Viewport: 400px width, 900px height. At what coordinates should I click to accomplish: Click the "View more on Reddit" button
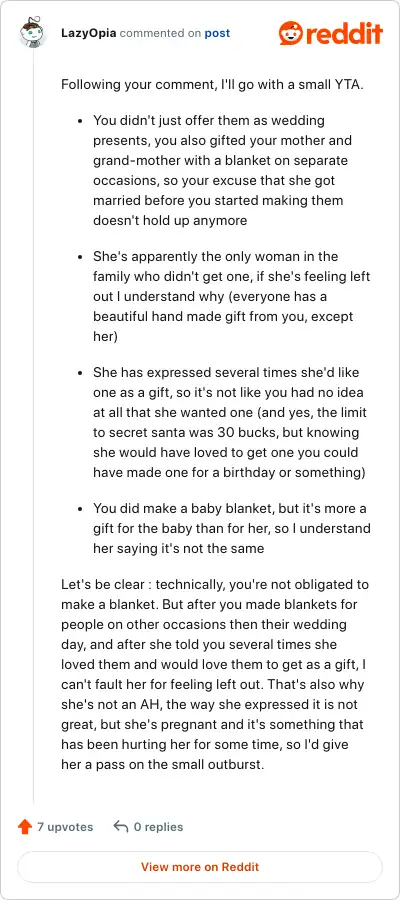(200, 867)
